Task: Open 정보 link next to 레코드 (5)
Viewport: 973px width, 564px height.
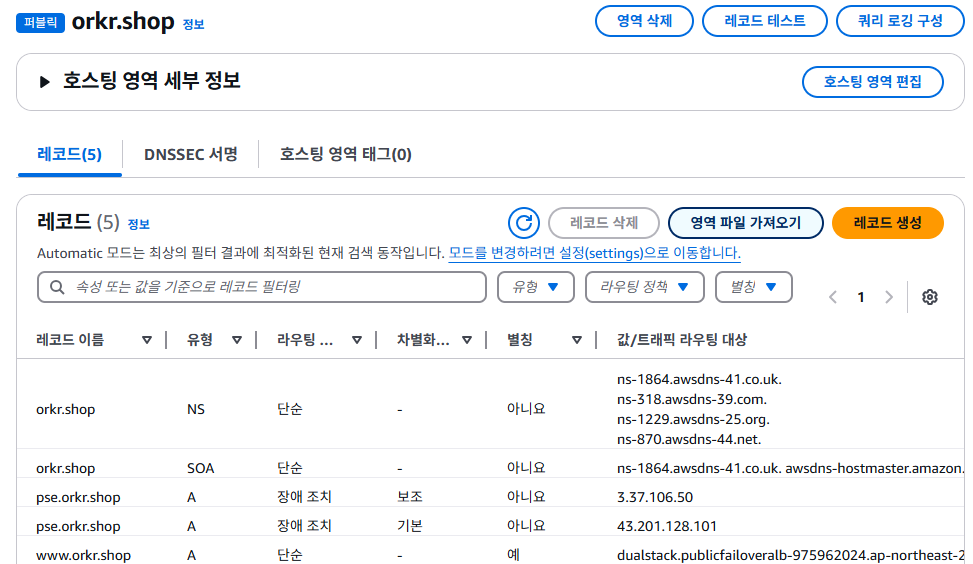Action: click(138, 224)
